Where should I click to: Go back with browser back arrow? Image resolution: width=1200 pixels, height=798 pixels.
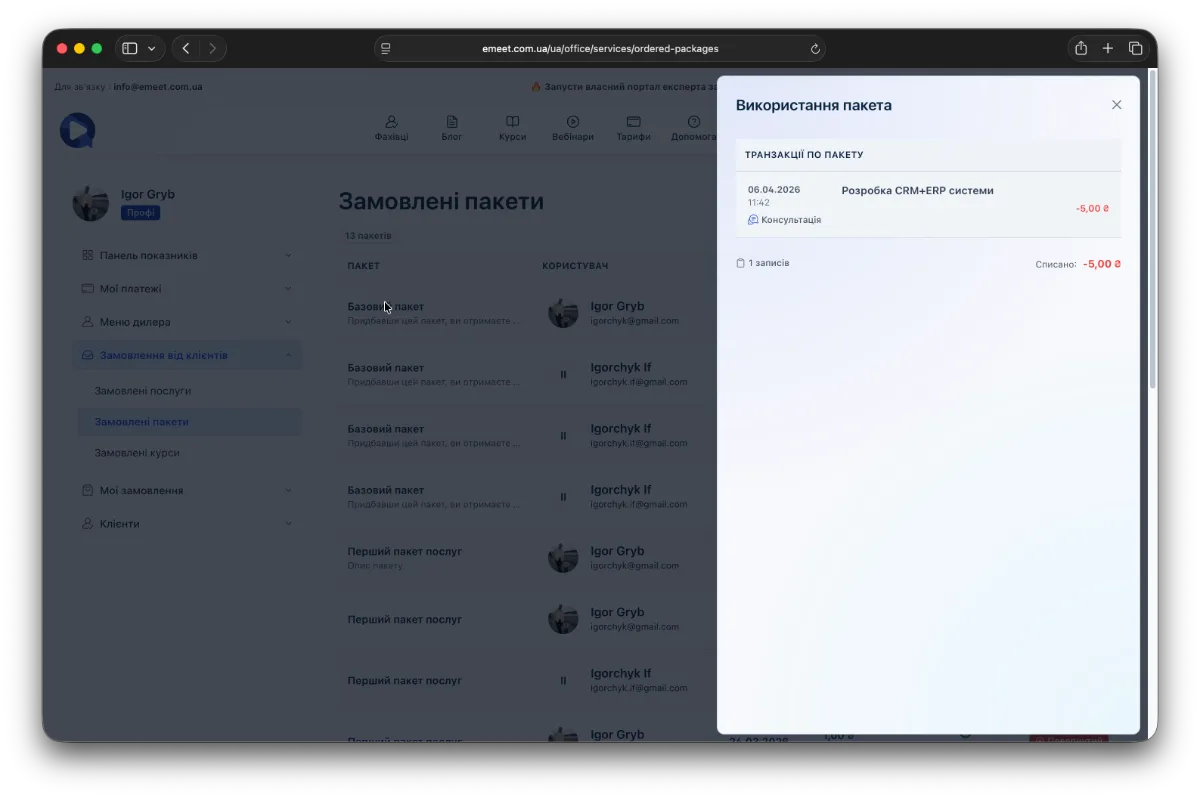pos(186,48)
